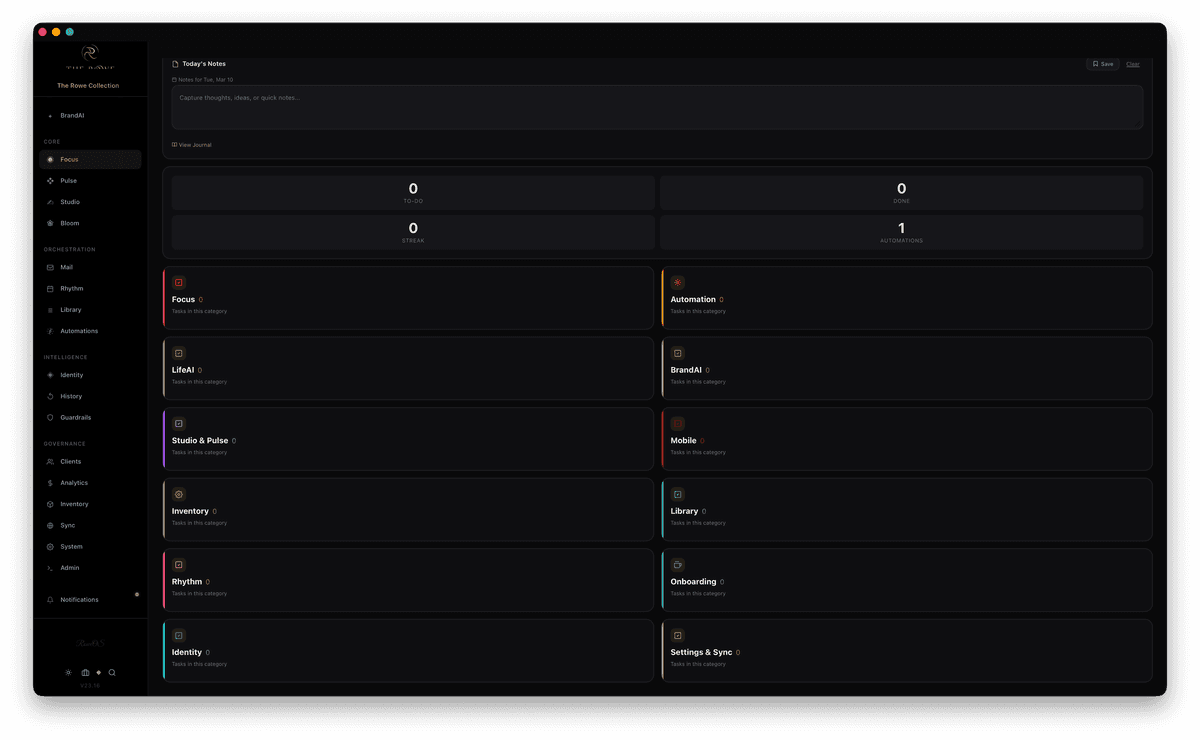
Task: Click the search icon at the sidebar bottom
Action: [111, 672]
